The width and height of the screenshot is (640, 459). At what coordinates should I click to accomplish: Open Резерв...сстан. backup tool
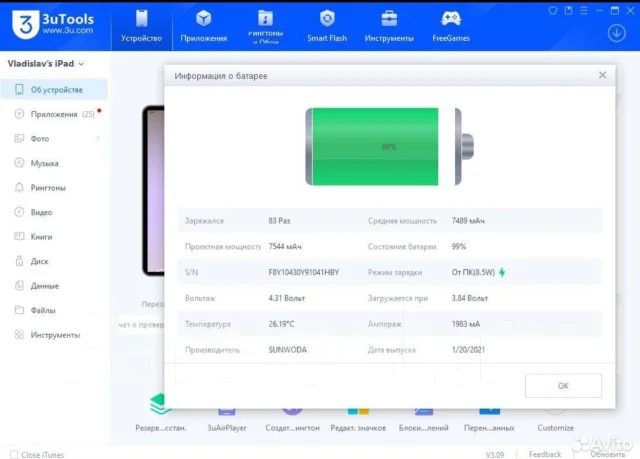pos(161,412)
